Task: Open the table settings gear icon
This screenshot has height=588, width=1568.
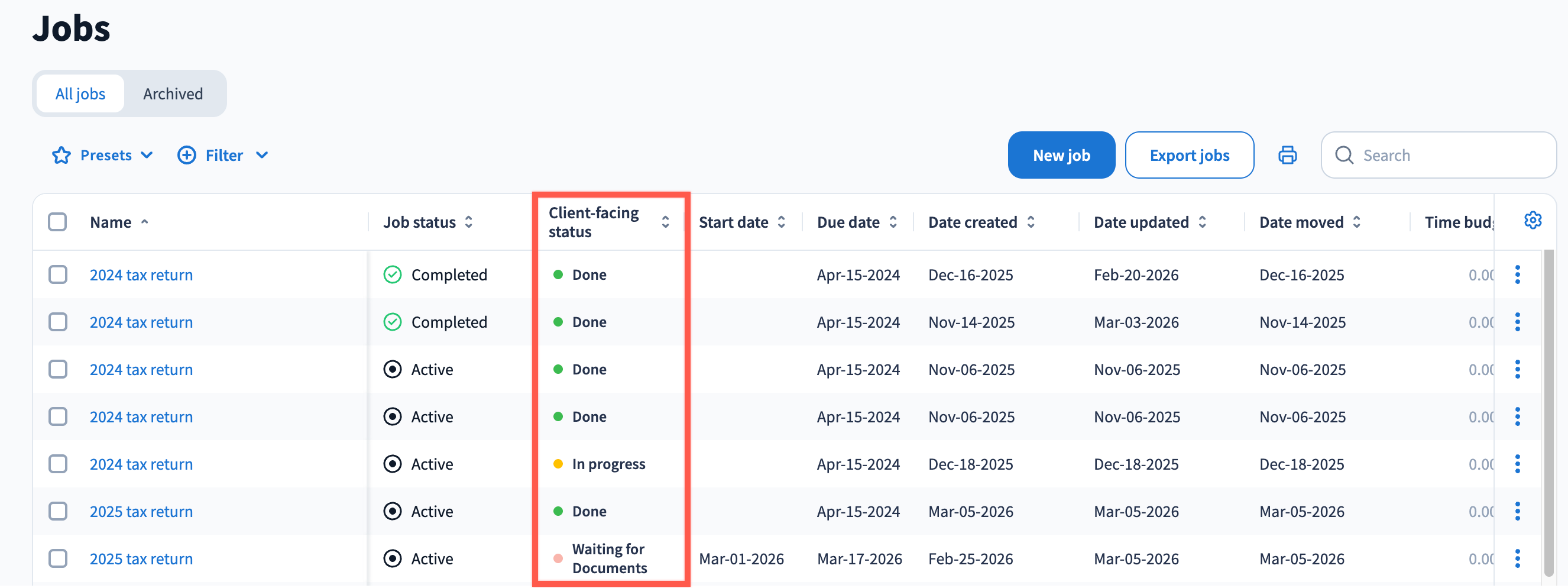Action: (1532, 220)
